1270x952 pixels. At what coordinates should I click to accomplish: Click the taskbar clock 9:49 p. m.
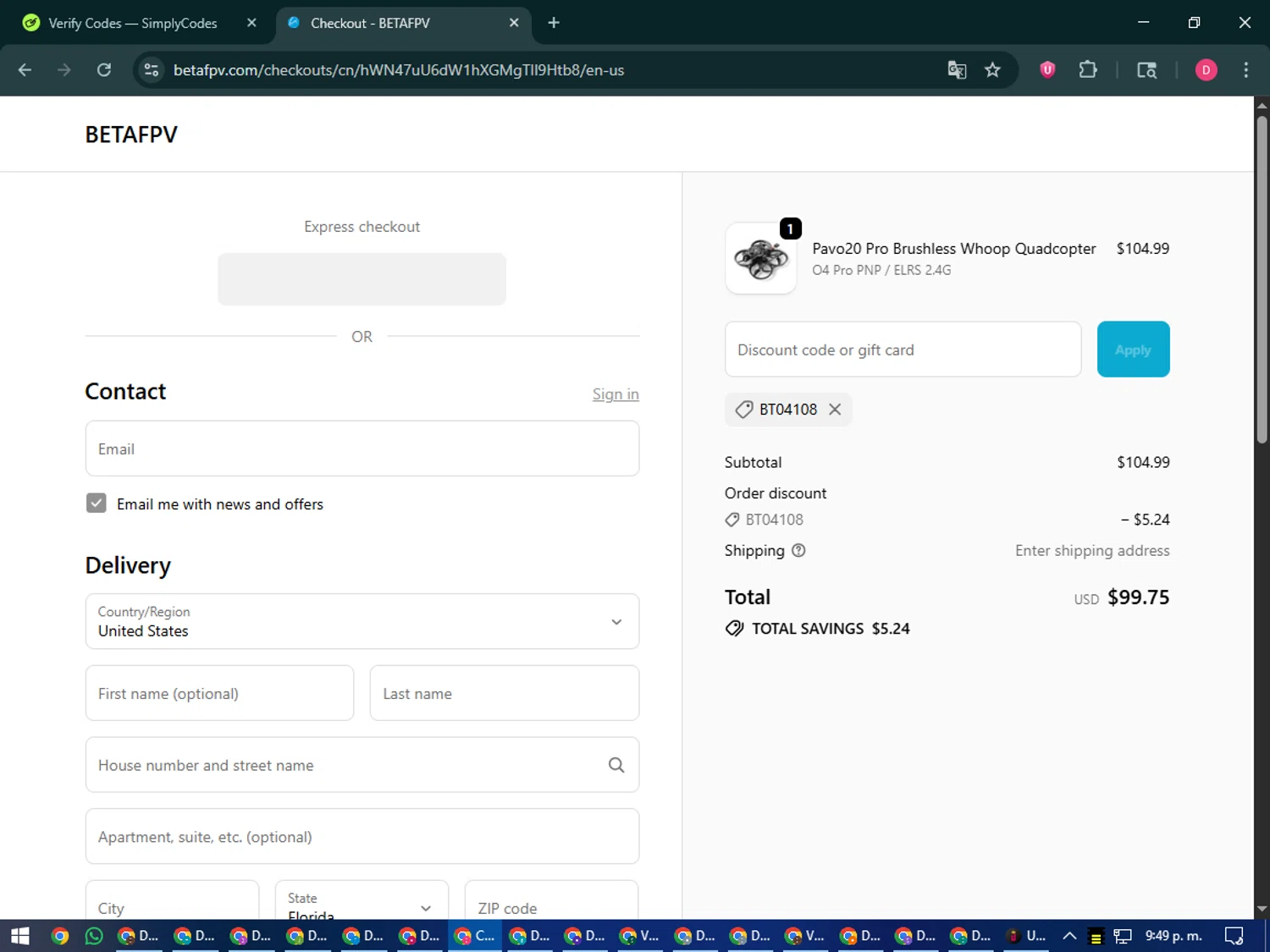[x=1173, y=936]
